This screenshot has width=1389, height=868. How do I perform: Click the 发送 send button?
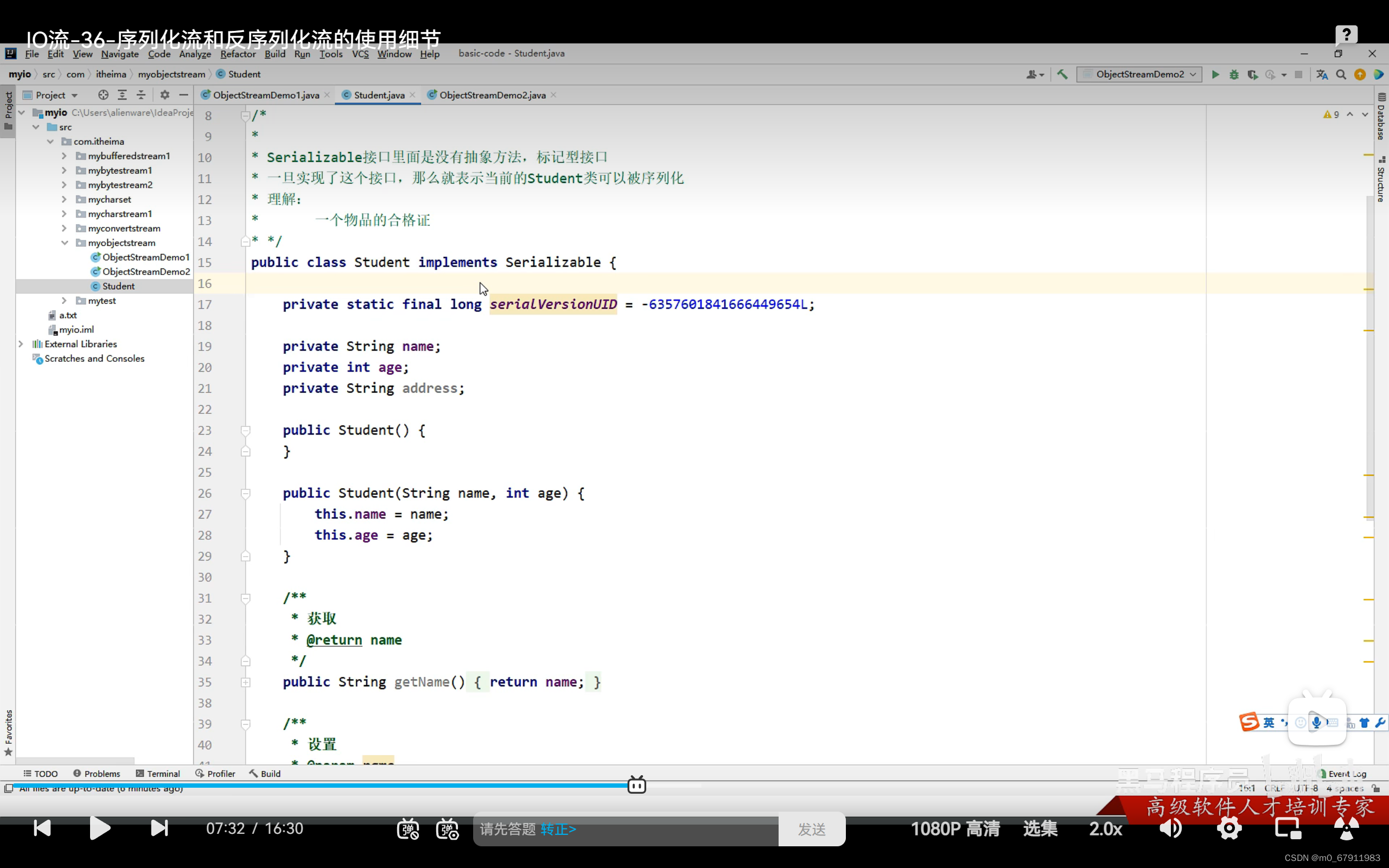point(812,829)
